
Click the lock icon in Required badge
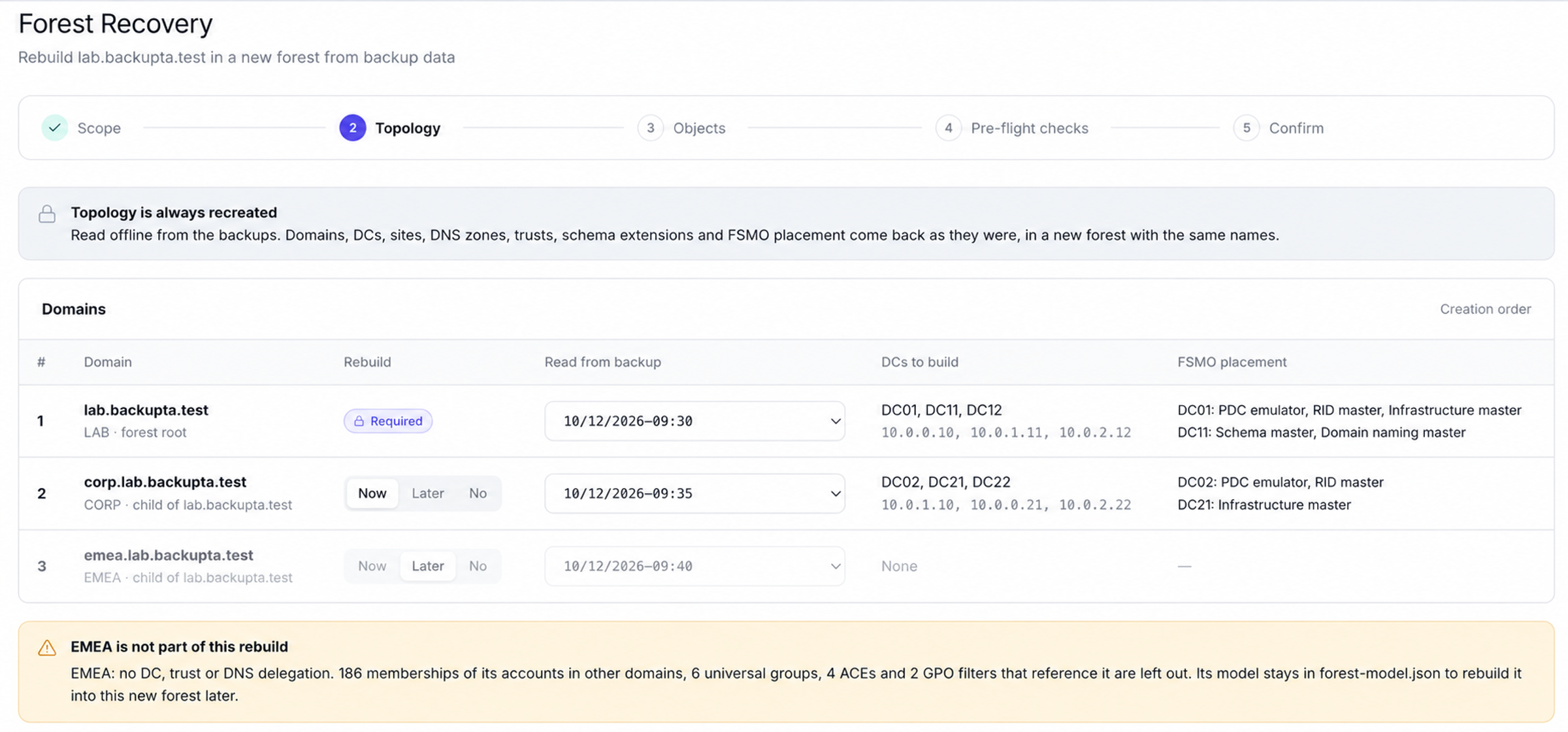pyautogui.click(x=359, y=421)
